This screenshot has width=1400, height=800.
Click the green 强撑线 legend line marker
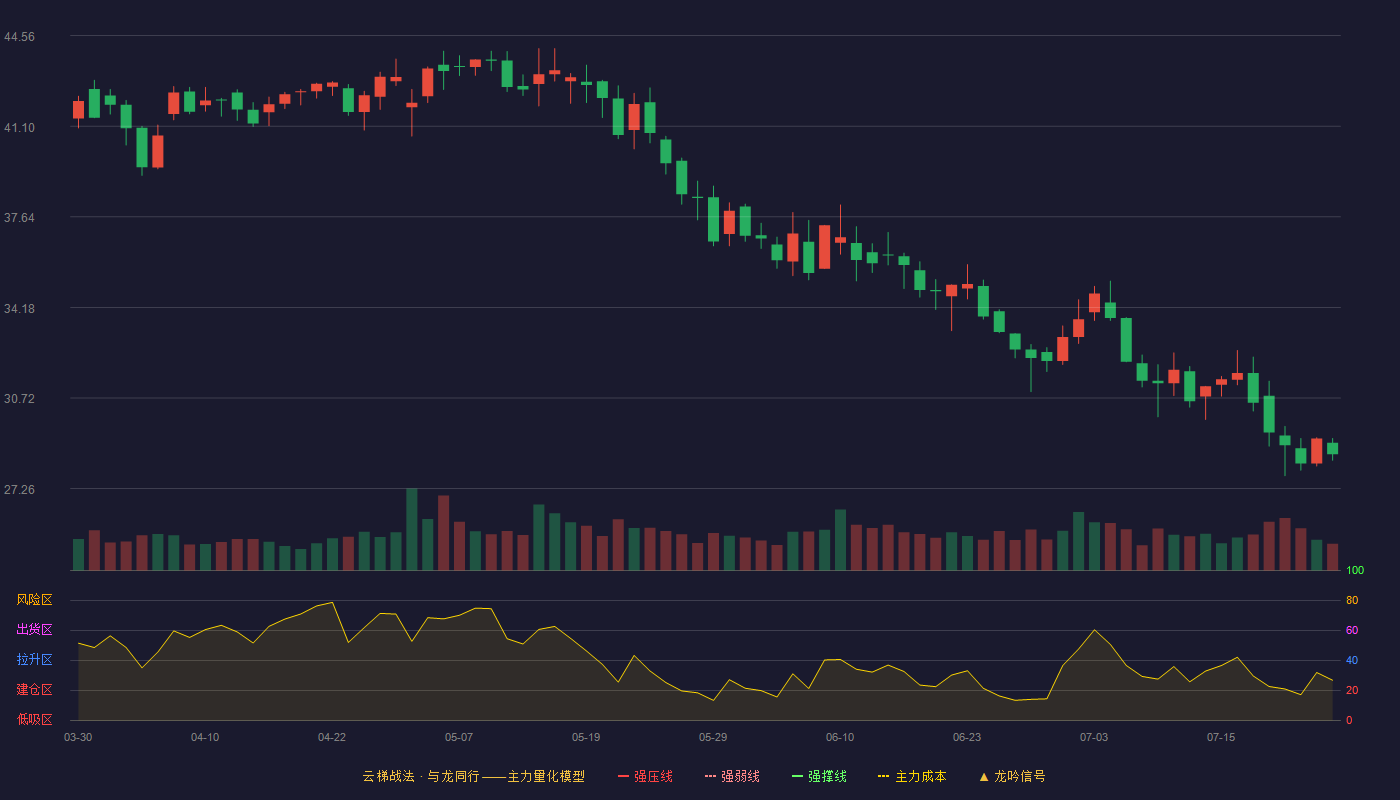click(797, 776)
